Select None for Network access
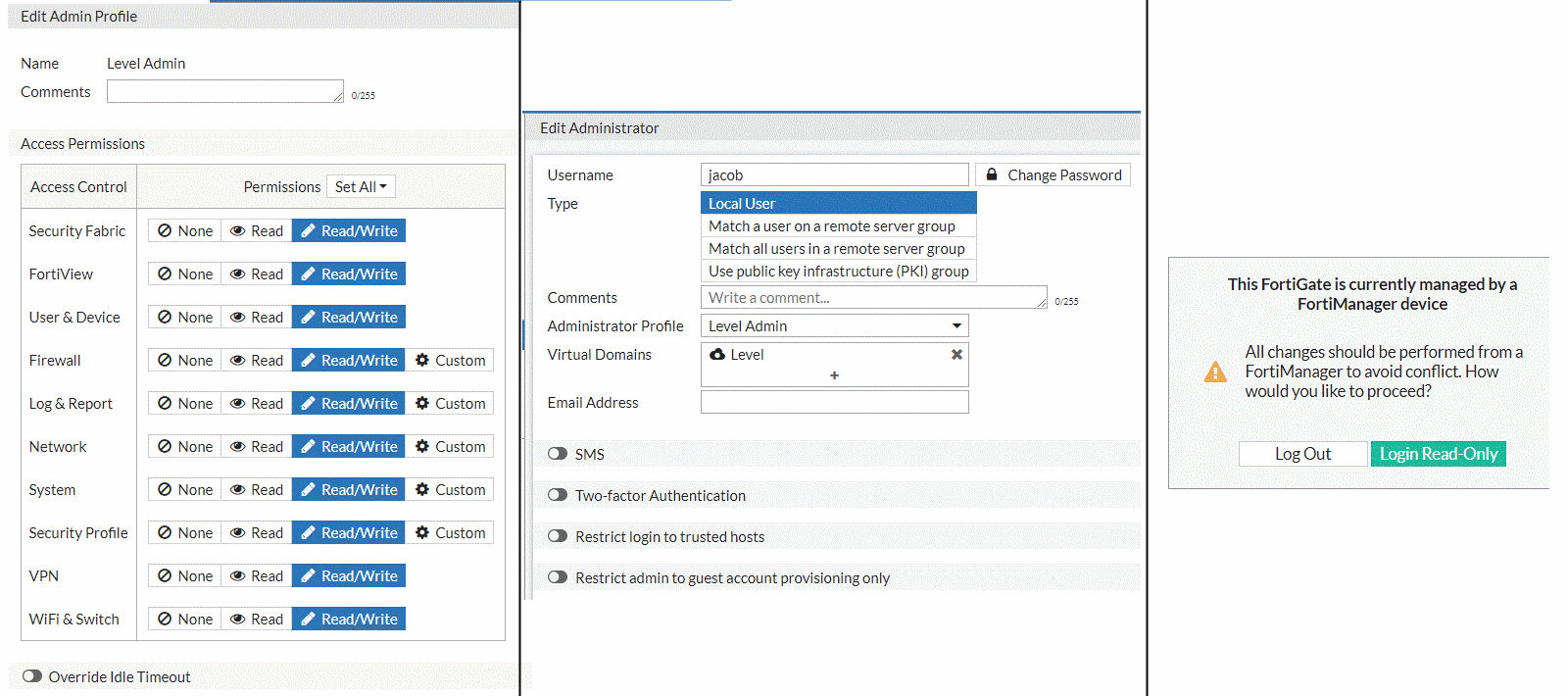The image size is (1568, 696). [x=185, y=446]
